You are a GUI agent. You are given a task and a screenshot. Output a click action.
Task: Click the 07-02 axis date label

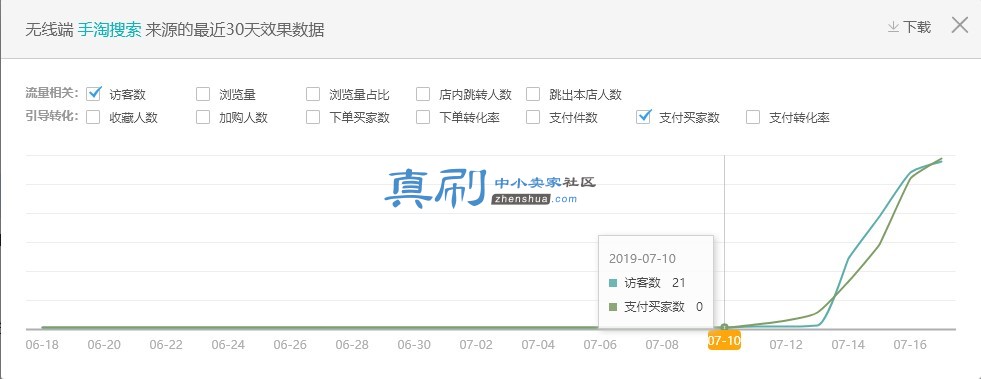pos(476,345)
